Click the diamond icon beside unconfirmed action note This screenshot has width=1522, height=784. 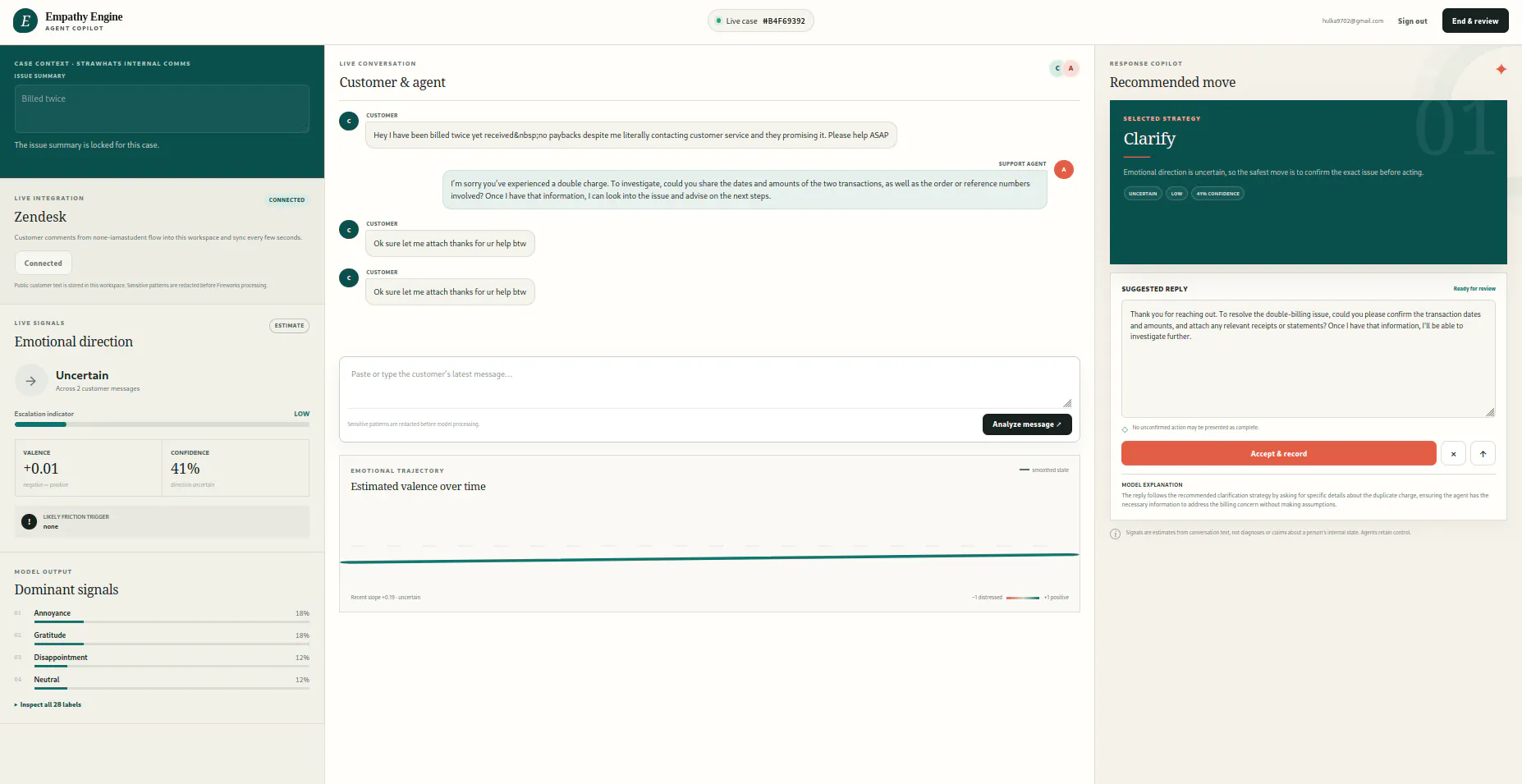tap(1125, 429)
